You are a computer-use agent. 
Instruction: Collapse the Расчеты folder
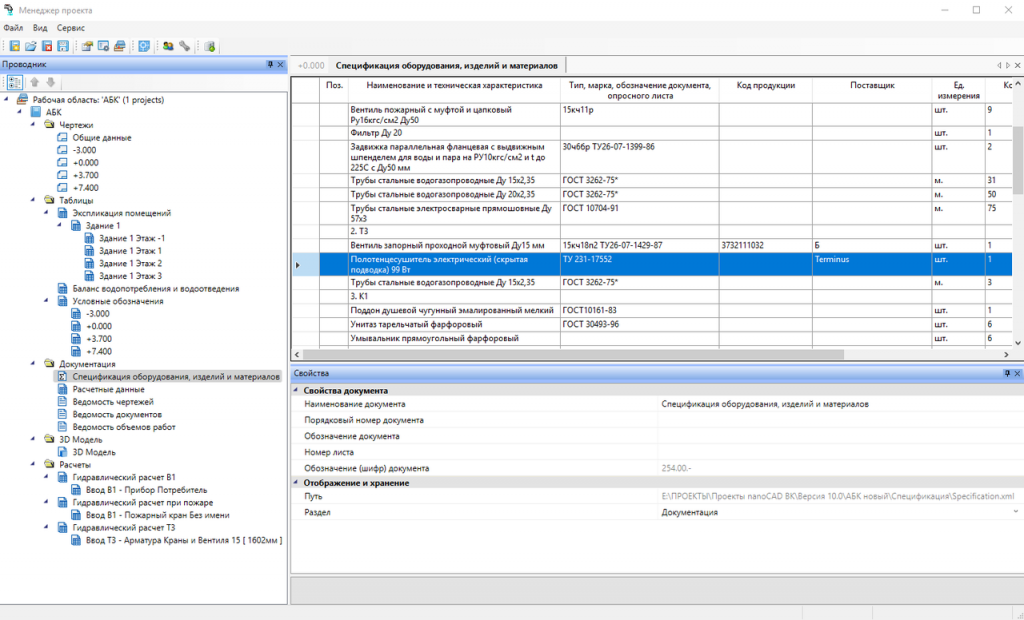coord(33,464)
